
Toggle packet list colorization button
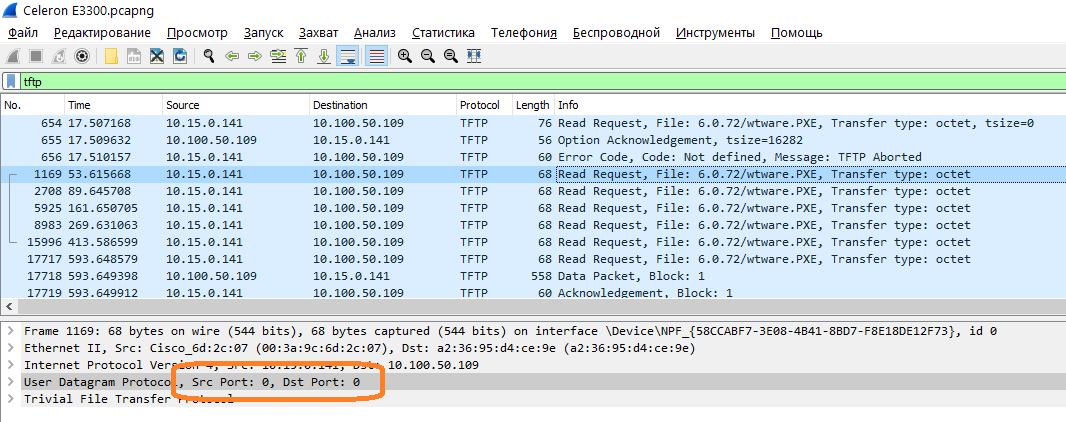[x=376, y=56]
